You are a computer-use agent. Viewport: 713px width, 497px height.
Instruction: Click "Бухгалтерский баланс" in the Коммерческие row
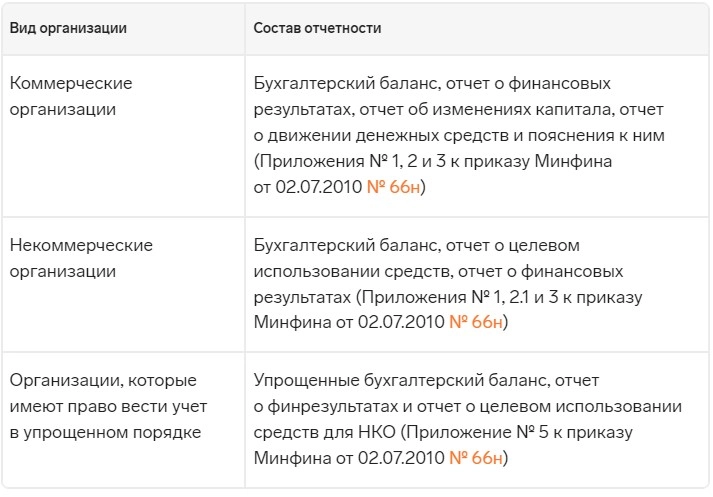point(334,83)
